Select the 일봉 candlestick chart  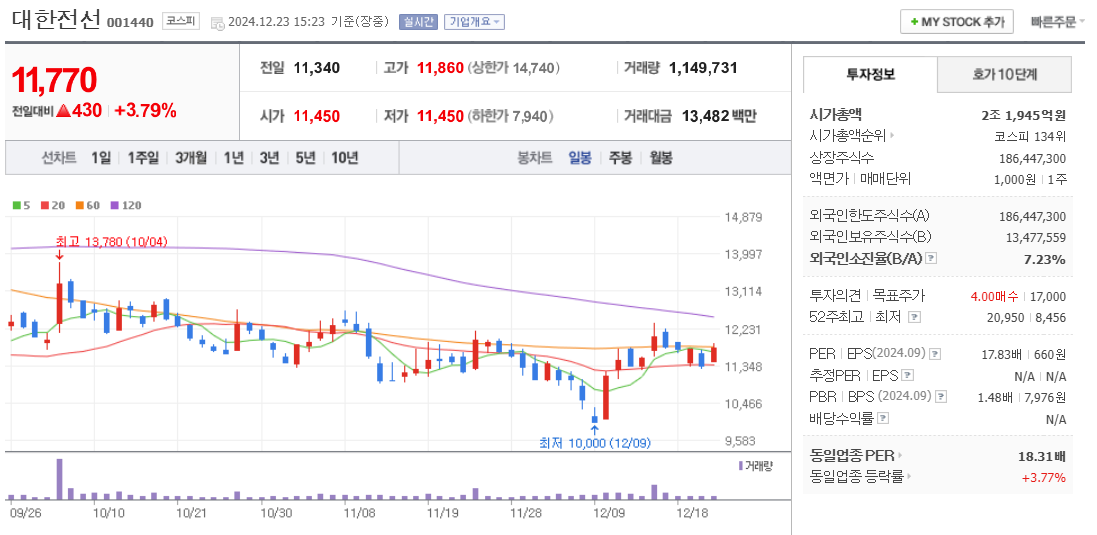[x=580, y=158]
